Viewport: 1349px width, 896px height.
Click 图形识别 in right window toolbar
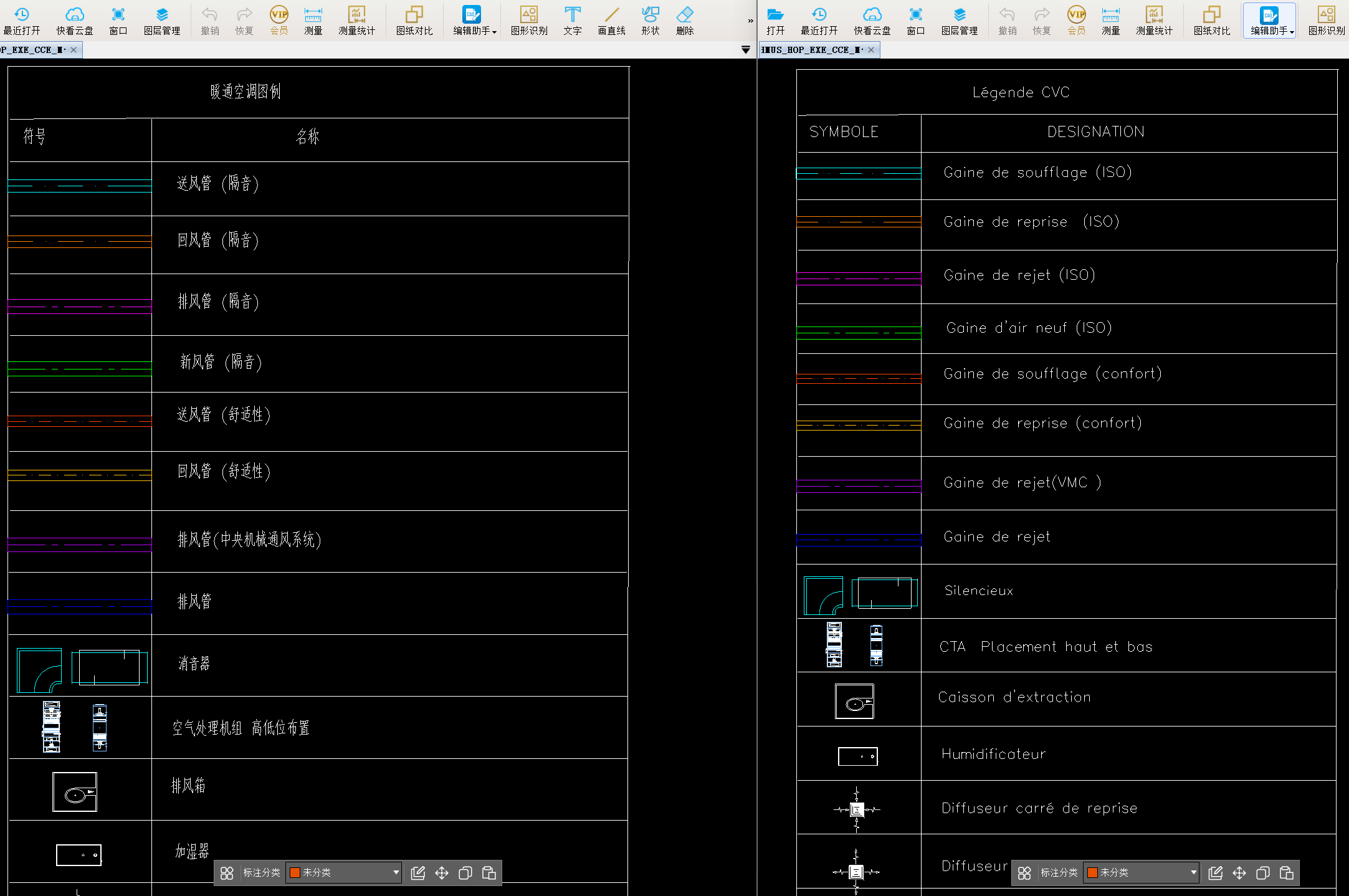1327,21
